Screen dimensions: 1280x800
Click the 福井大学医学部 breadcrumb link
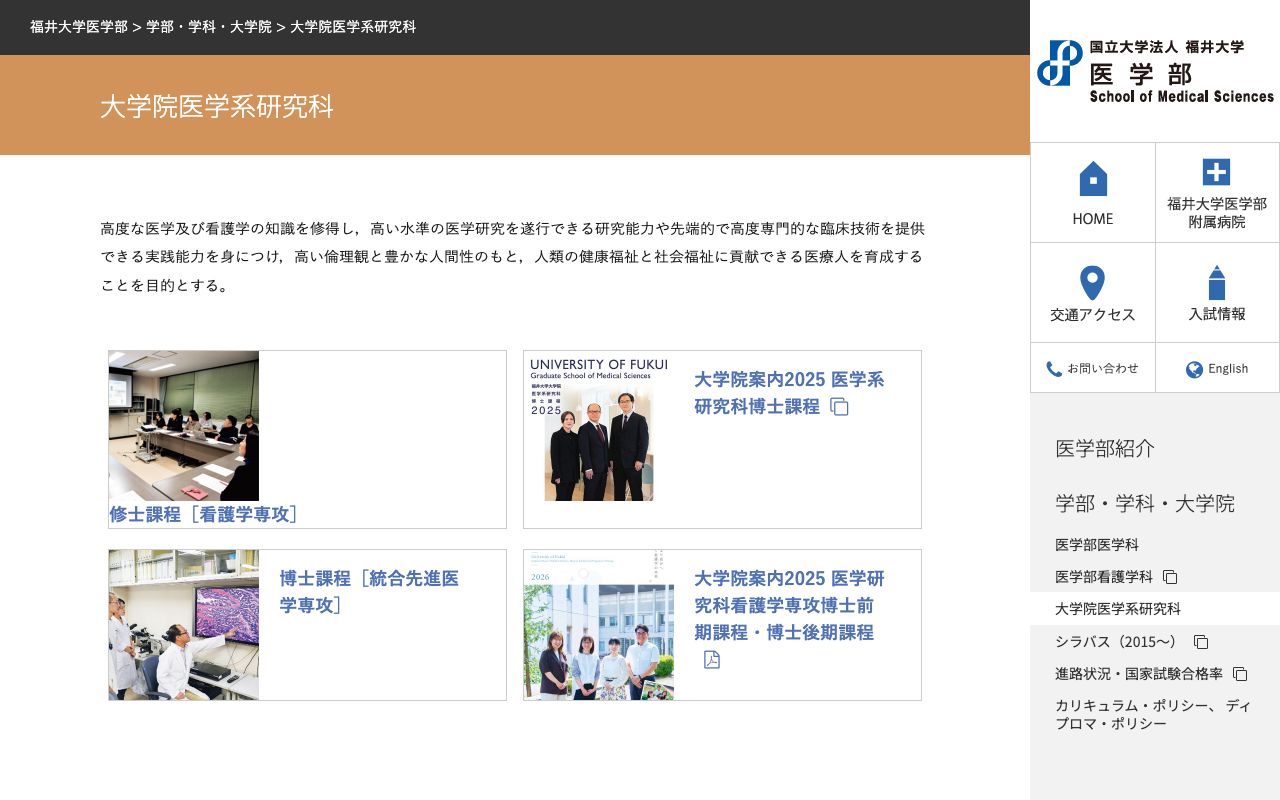click(x=78, y=27)
